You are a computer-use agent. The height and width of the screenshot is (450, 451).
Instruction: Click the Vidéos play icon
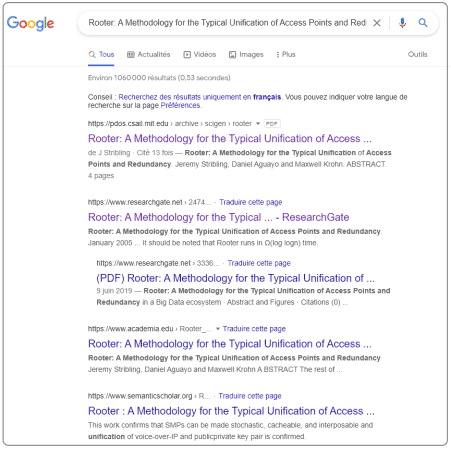click(x=187, y=55)
